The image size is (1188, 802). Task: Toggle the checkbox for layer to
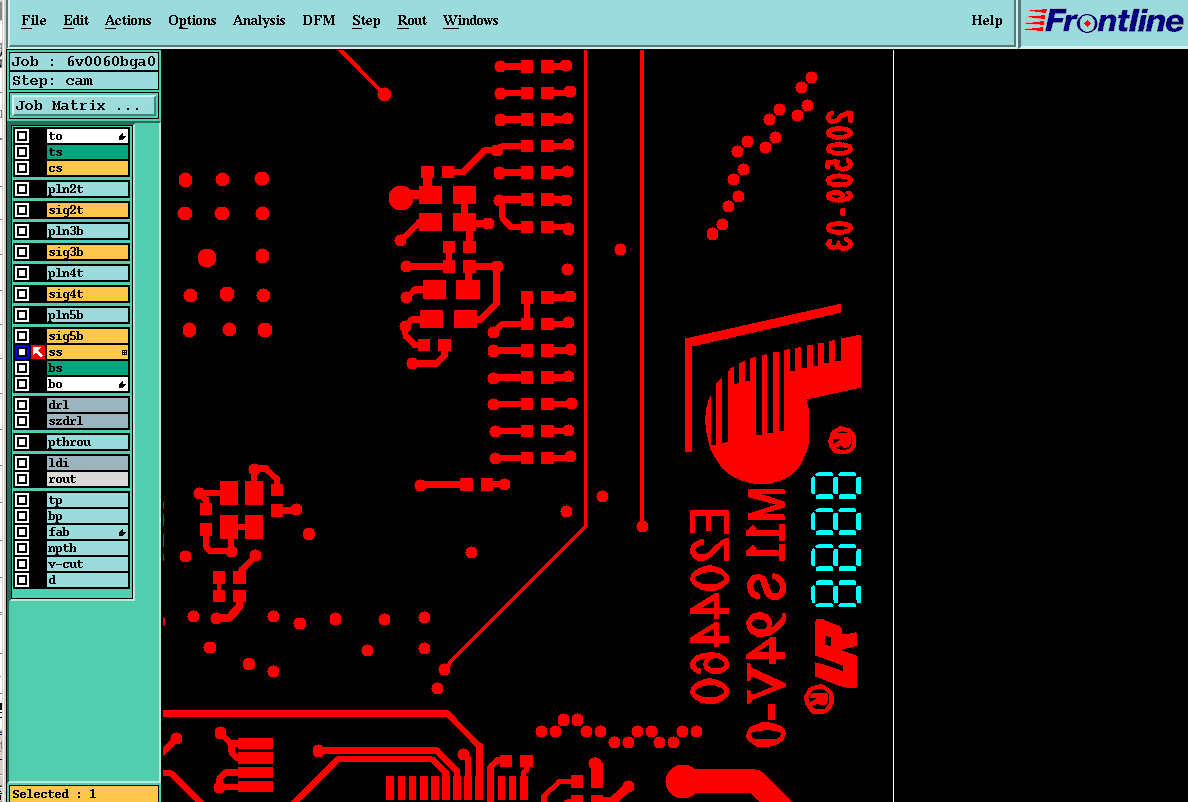22,136
